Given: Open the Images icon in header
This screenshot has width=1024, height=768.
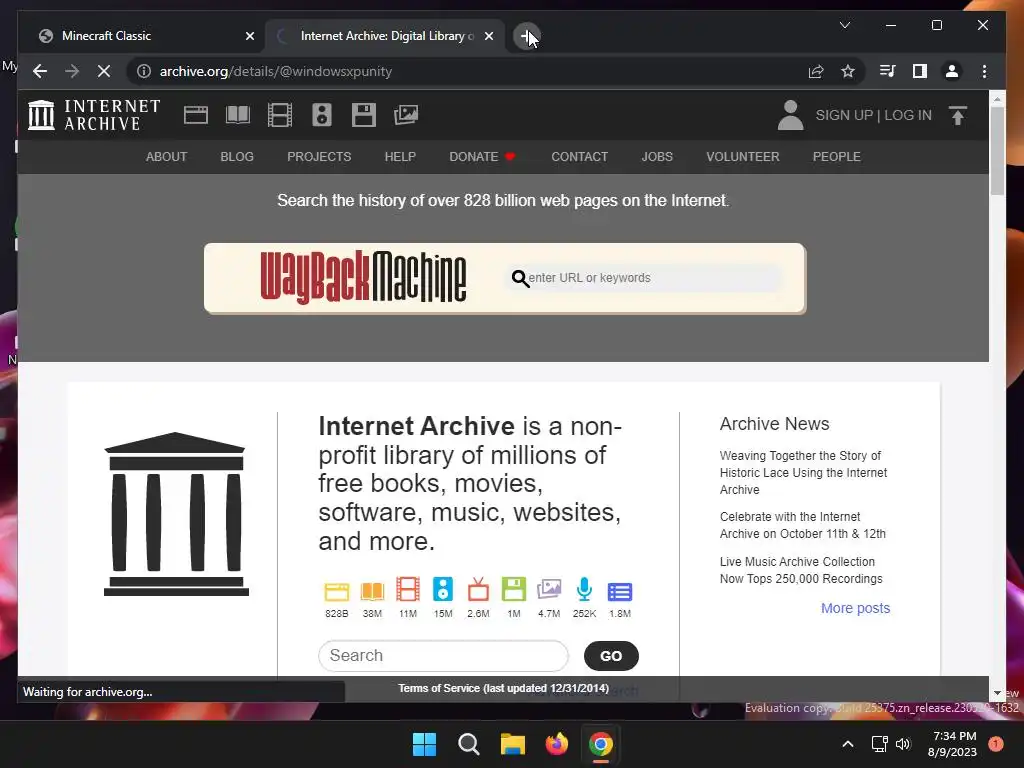Looking at the screenshot, I should [x=406, y=115].
